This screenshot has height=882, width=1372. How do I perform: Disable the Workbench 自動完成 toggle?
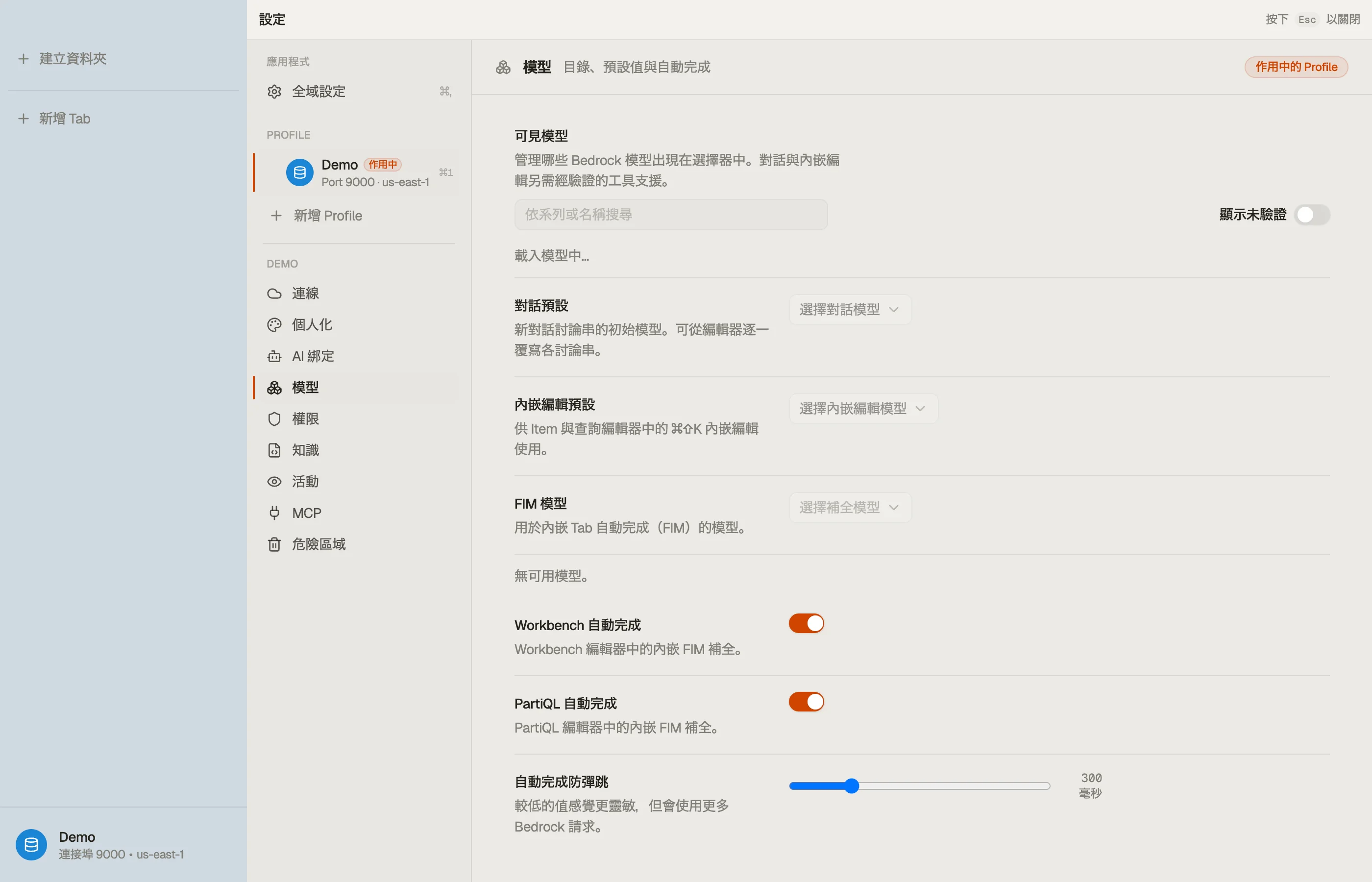click(x=806, y=623)
